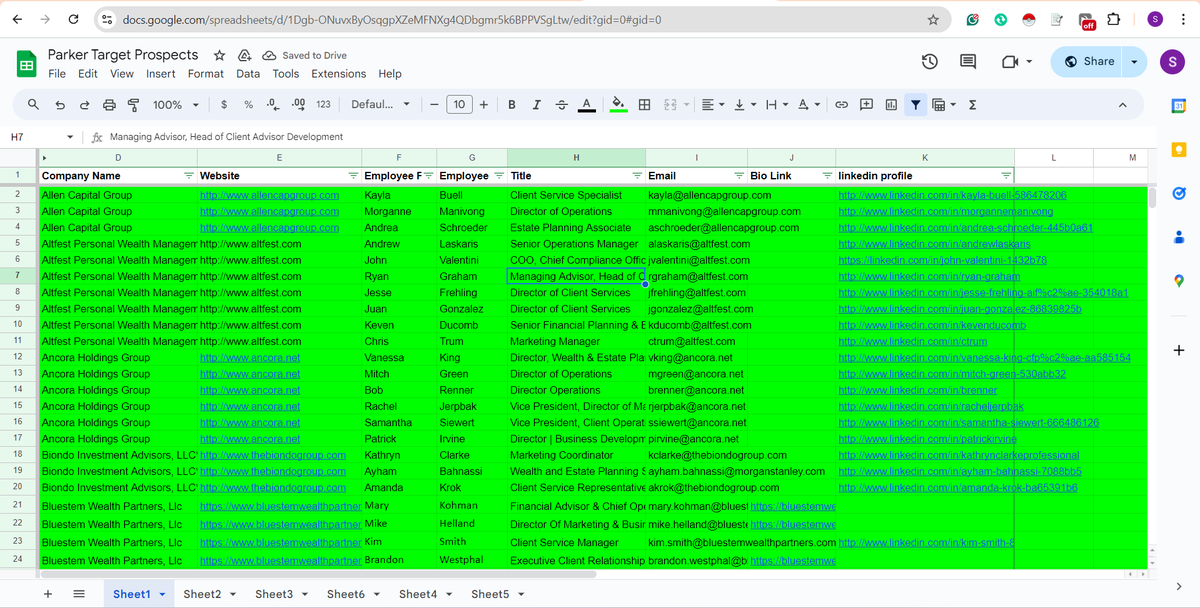This screenshot has width=1200, height=608.
Task: Open the Extensions menu
Action: pyautogui.click(x=339, y=74)
